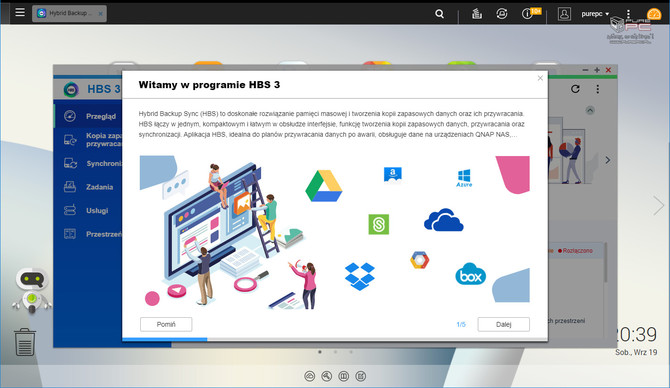The height and width of the screenshot is (388, 670).
Task: Click the search magnifier in top bar
Action: pos(439,14)
